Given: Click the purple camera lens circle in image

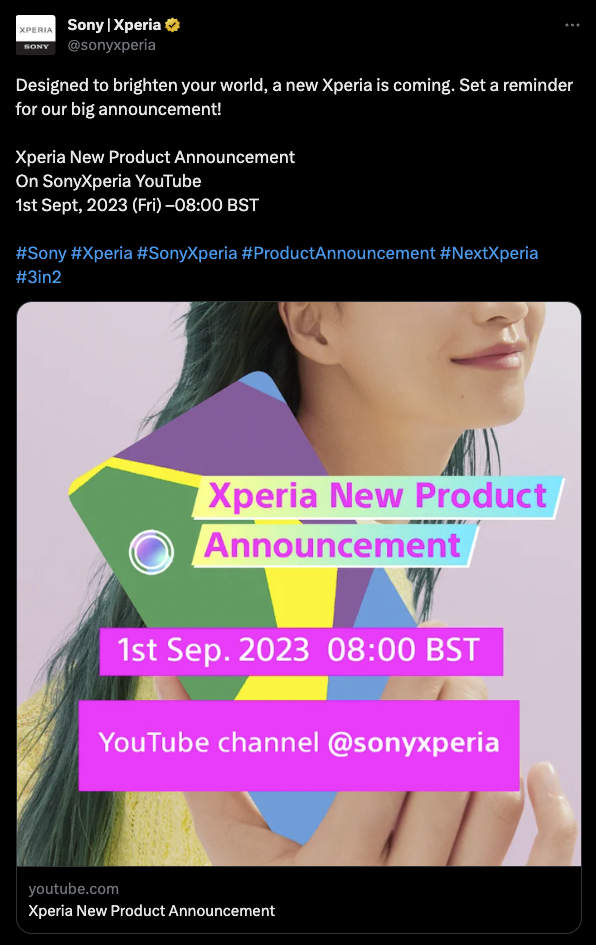Looking at the screenshot, I should pyautogui.click(x=151, y=551).
